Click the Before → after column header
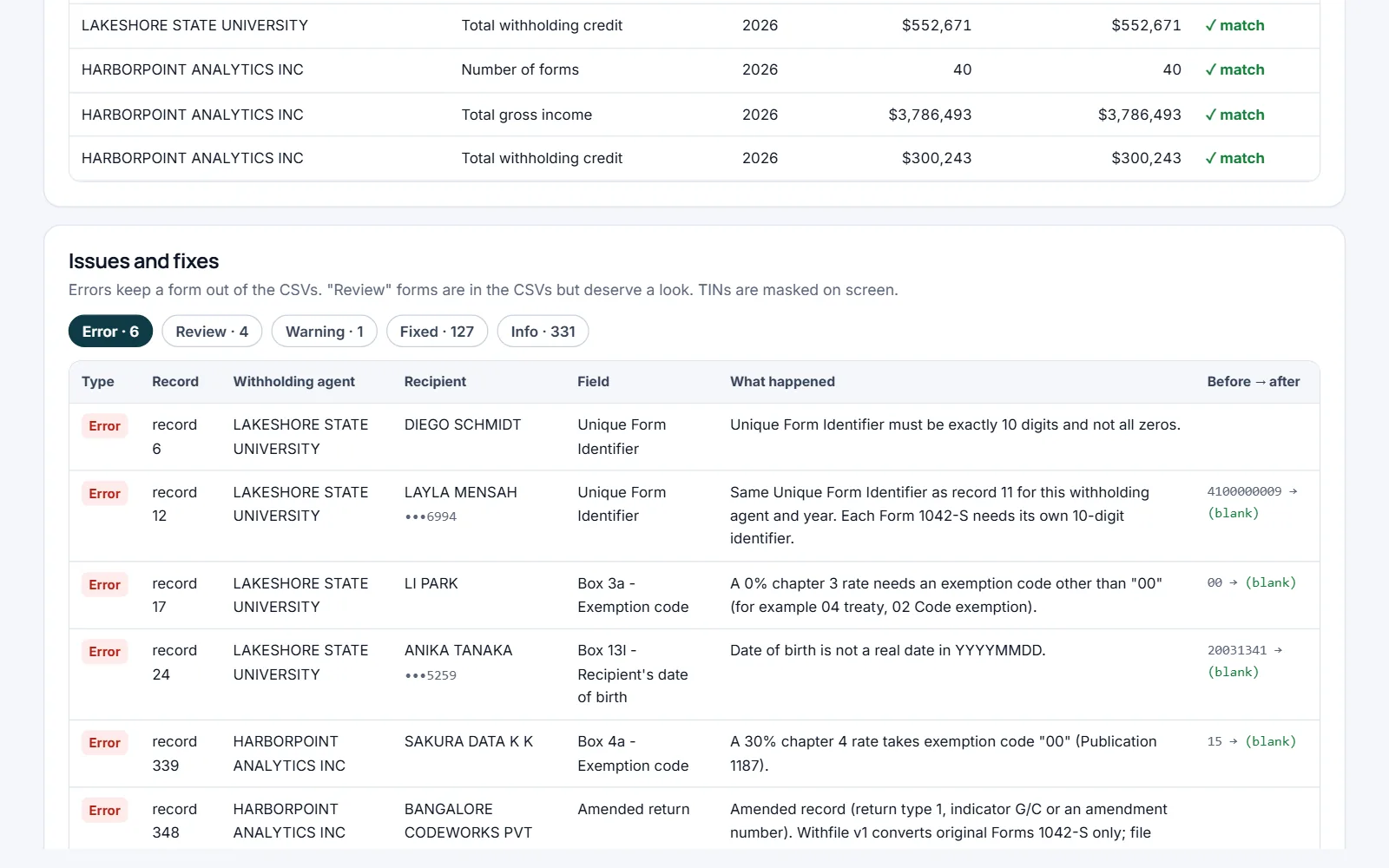 point(1254,382)
